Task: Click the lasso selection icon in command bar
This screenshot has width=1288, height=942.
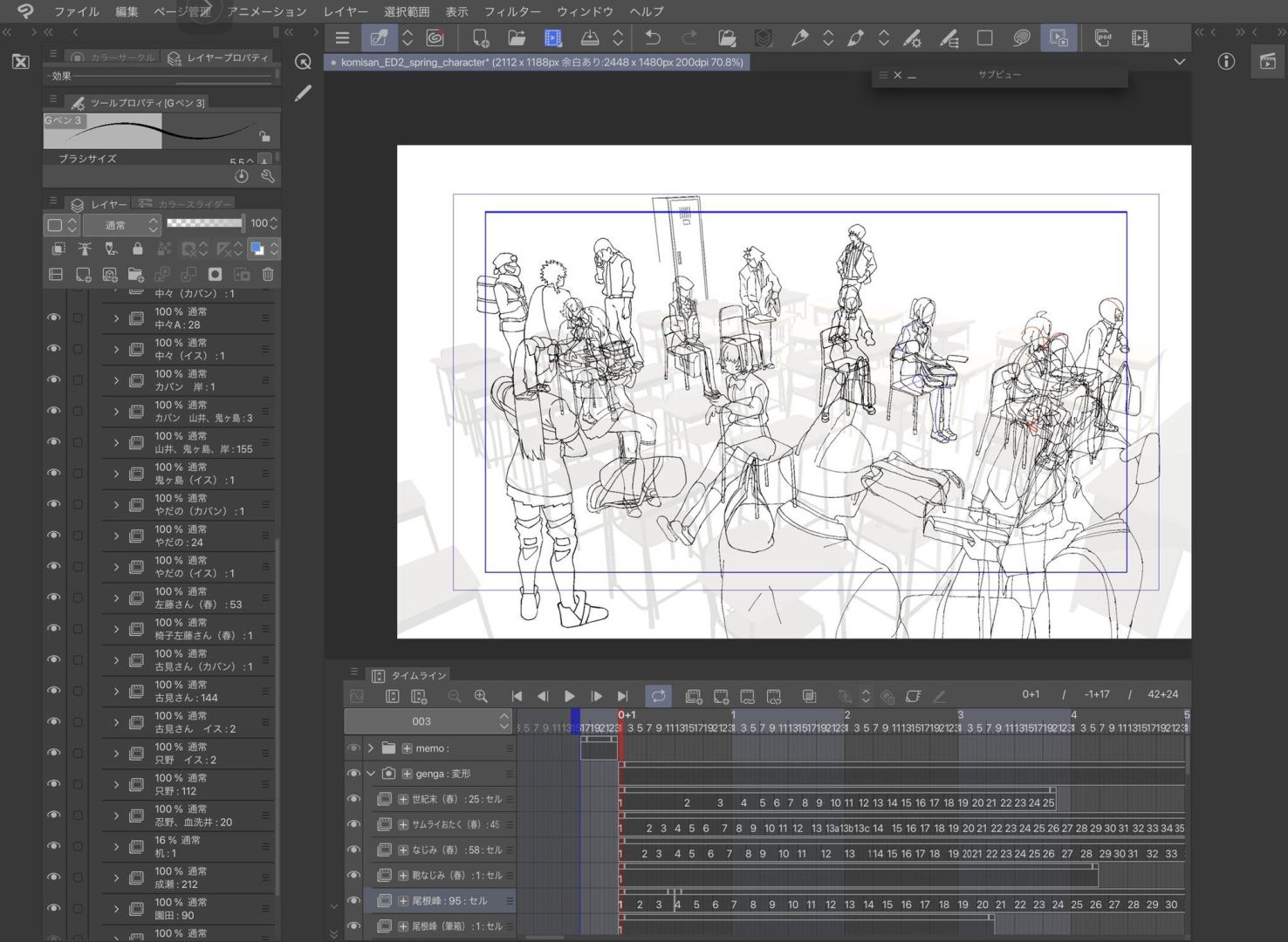Action: click(1021, 38)
